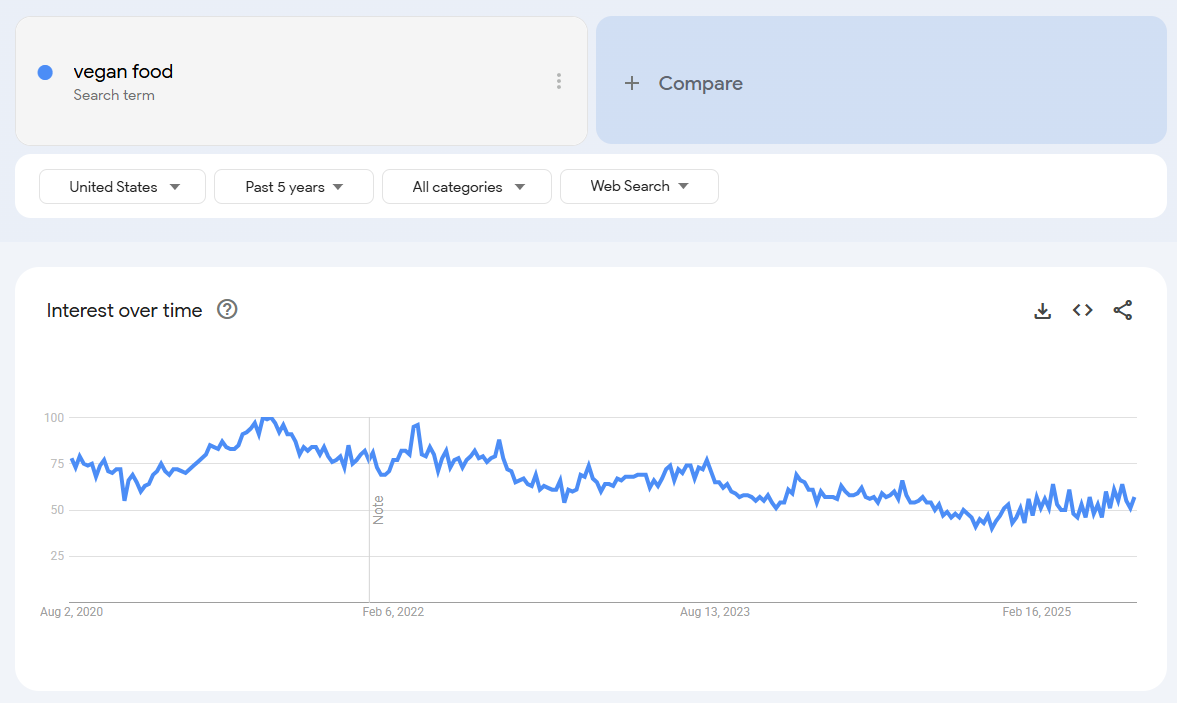Click the Aug 13, 2023 axis label
The height and width of the screenshot is (703, 1177).
pos(715,611)
